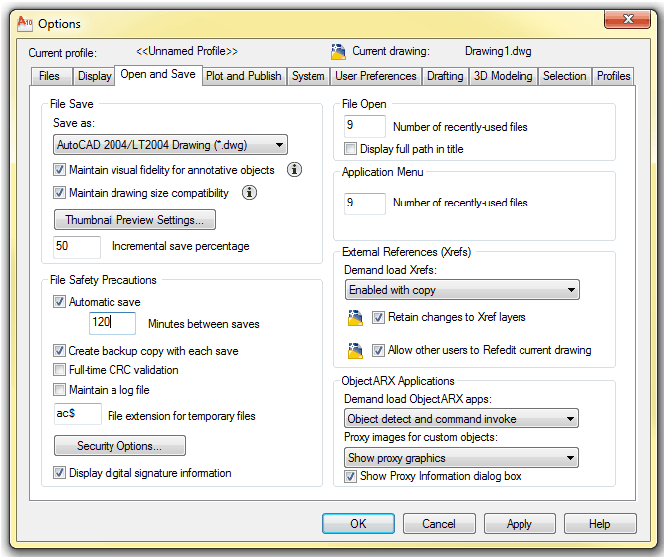Open the Save as format dropdown

[x=170, y=145]
